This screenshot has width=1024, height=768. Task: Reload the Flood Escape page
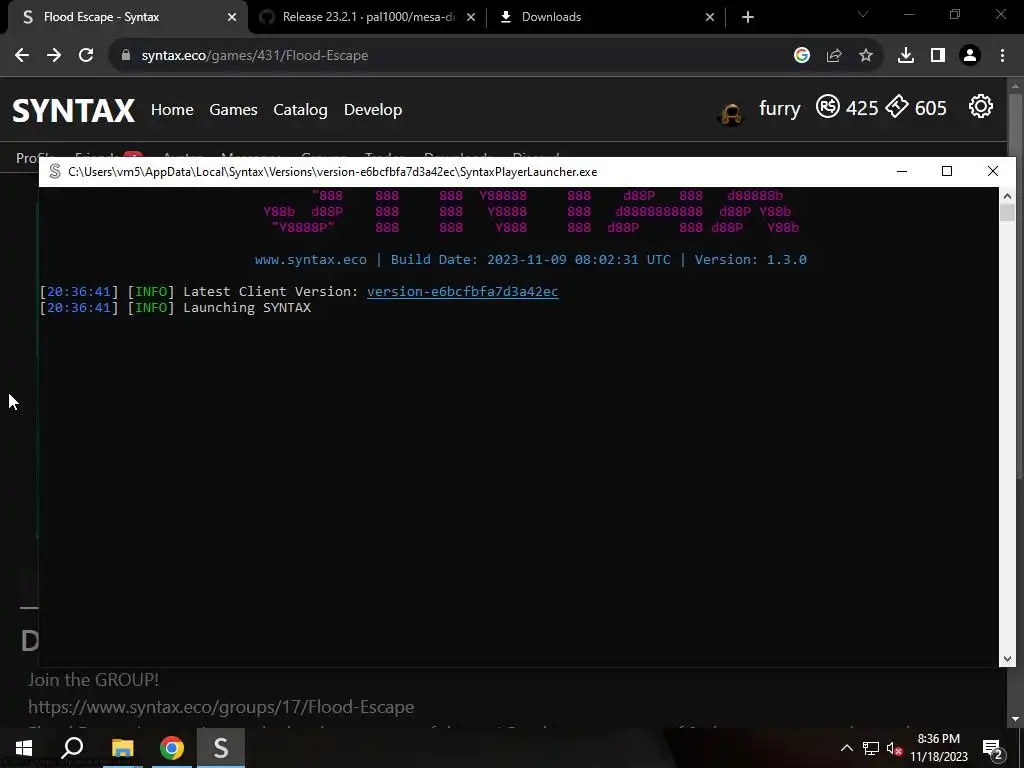pyautogui.click(x=86, y=56)
